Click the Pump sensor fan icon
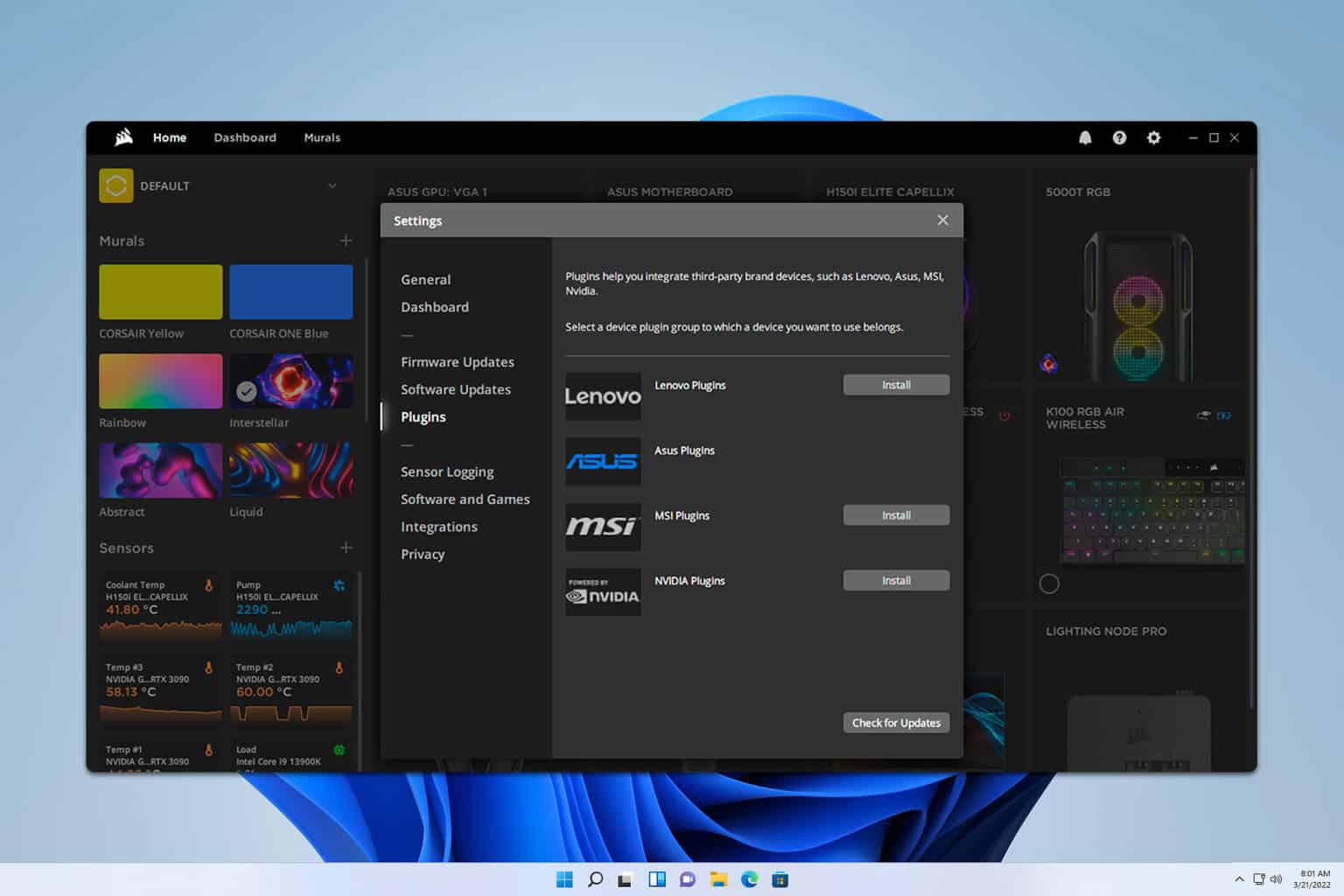 [339, 585]
